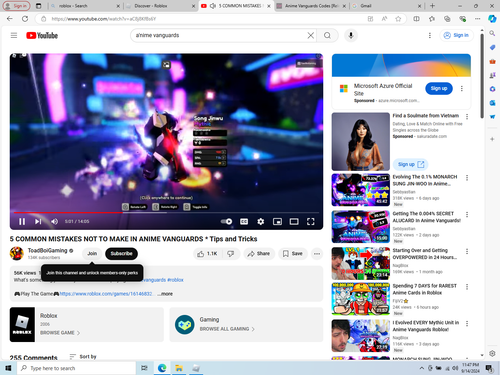Start voice search with the microphone
This screenshot has height=375, width=500.
point(351,35)
